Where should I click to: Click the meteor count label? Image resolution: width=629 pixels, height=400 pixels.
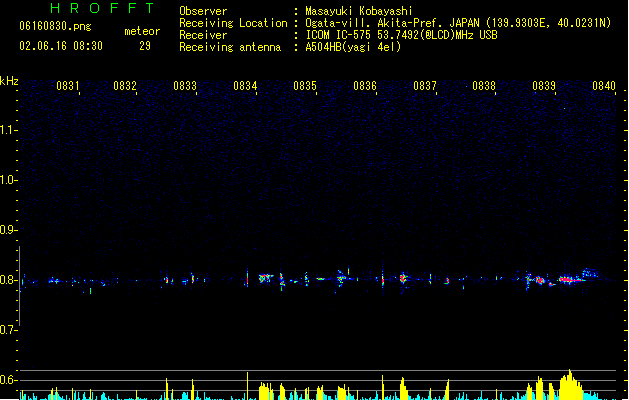coord(142,31)
